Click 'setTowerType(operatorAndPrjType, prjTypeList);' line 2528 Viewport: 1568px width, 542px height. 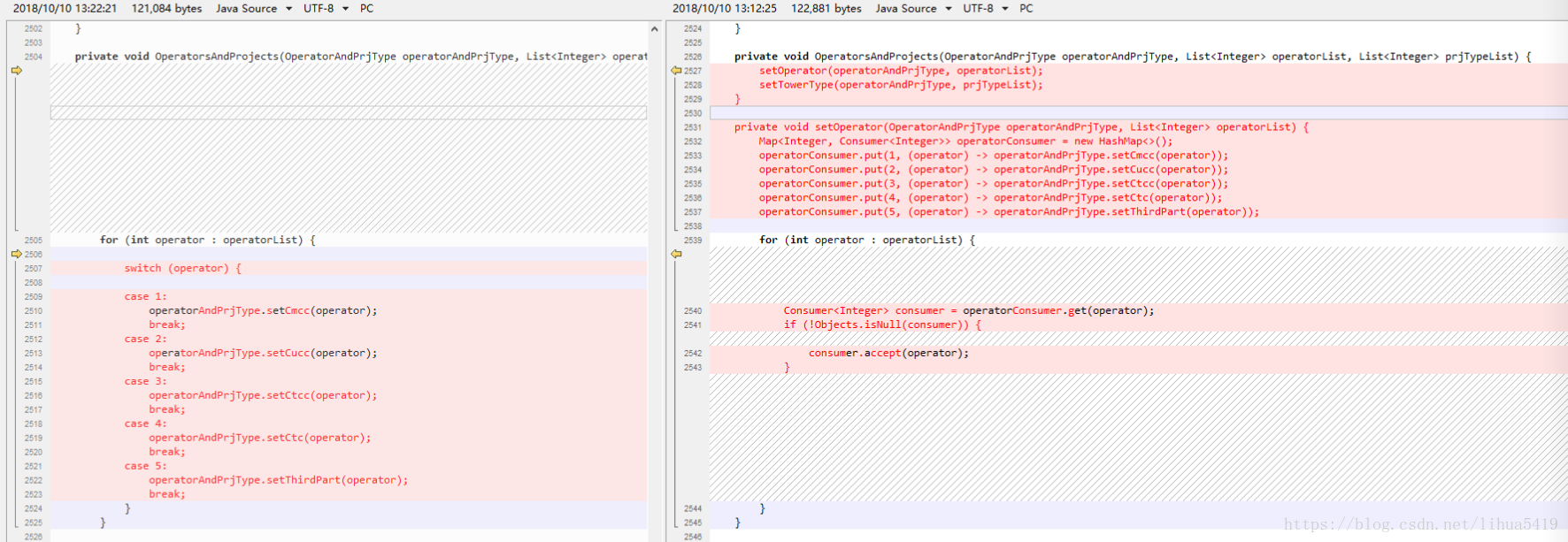point(901,84)
